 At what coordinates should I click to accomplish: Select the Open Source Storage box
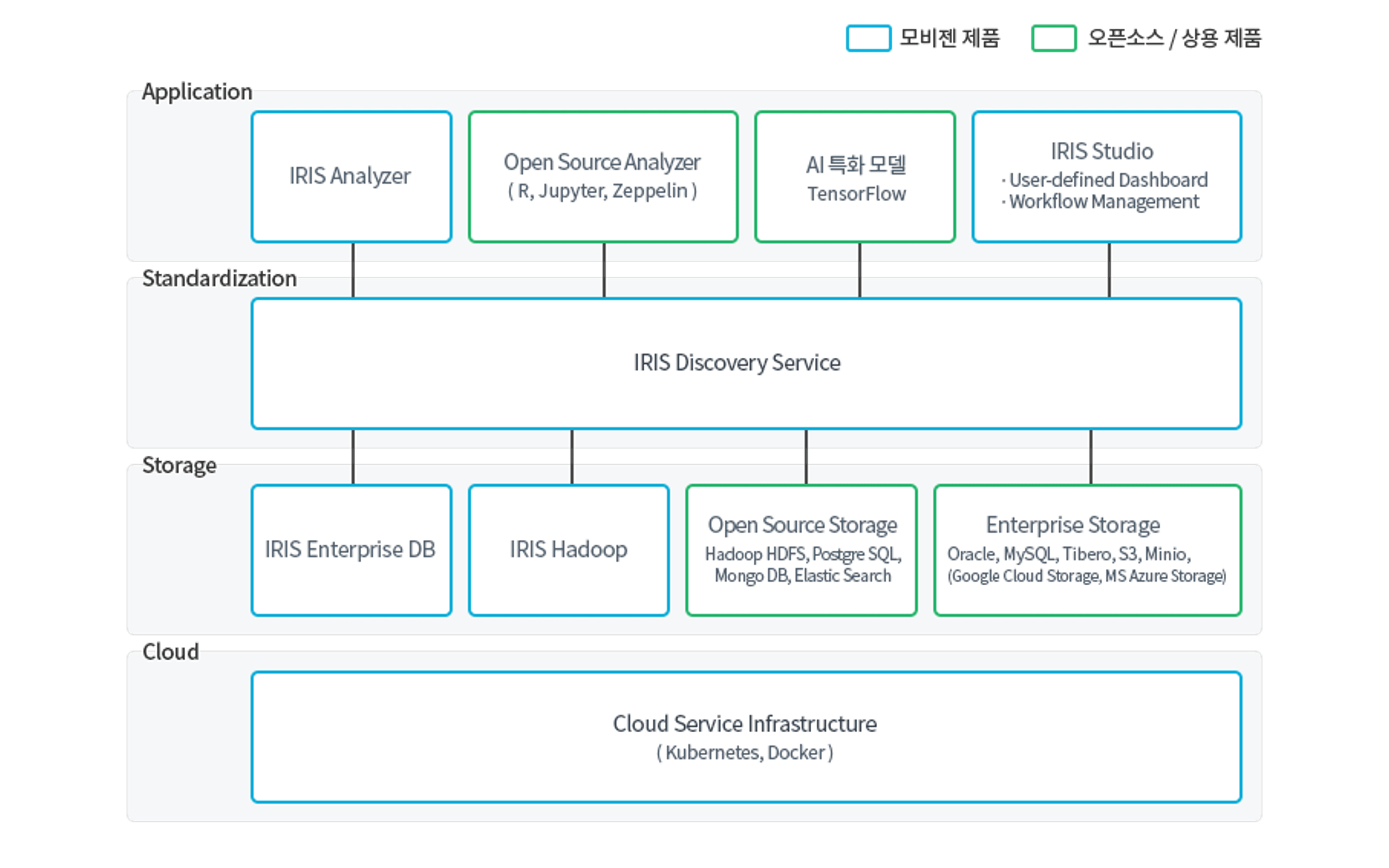(801, 550)
